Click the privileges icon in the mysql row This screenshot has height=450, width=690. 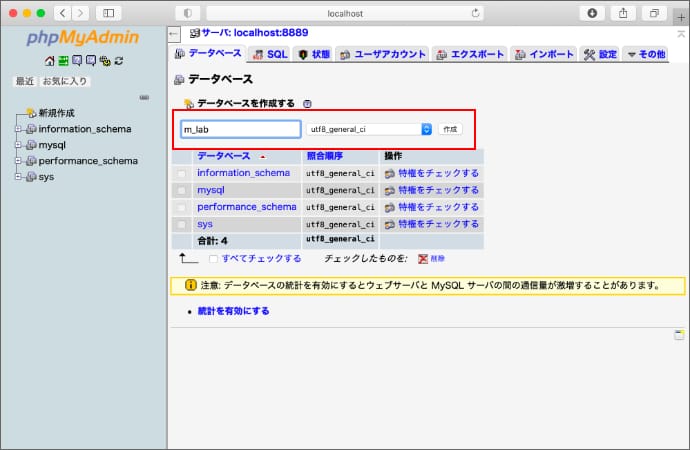coord(390,190)
